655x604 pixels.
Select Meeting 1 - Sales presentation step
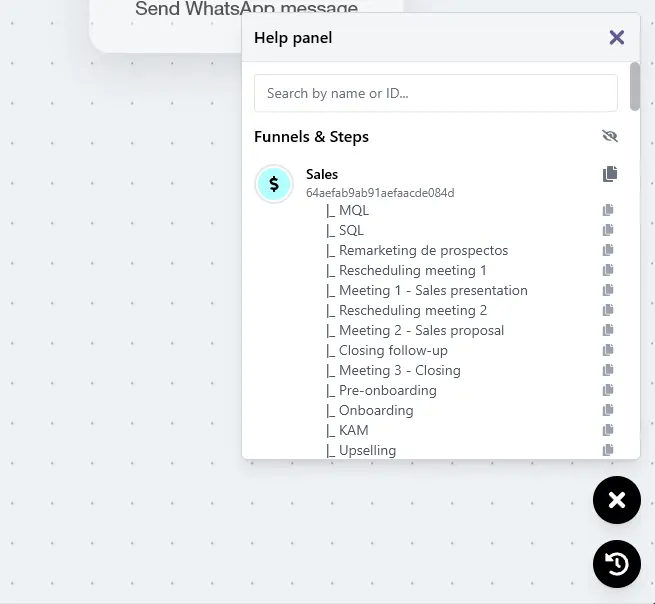(433, 290)
